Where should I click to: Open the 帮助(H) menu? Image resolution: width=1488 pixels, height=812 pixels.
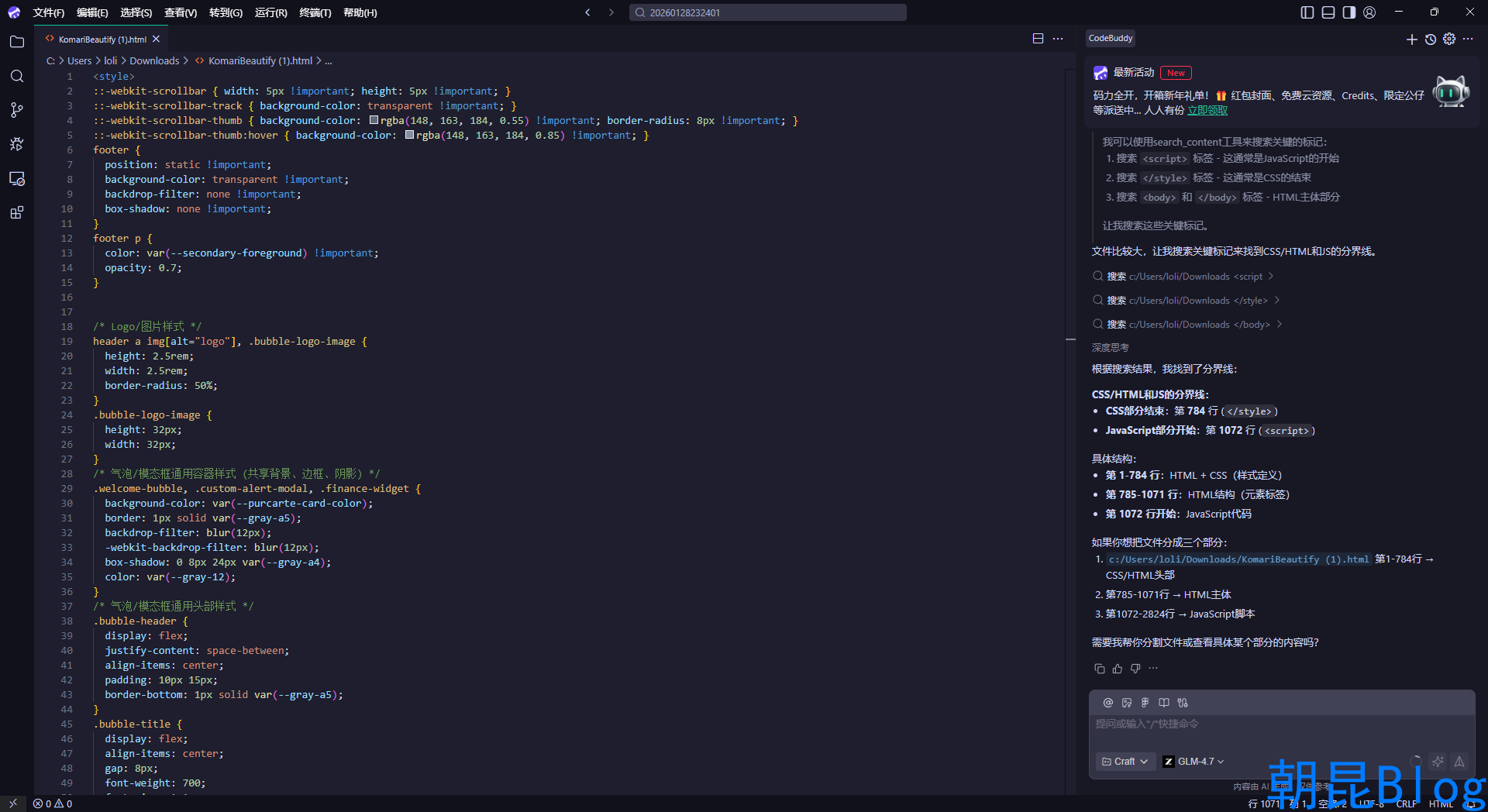pyautogui.click(x=360, y=12)
